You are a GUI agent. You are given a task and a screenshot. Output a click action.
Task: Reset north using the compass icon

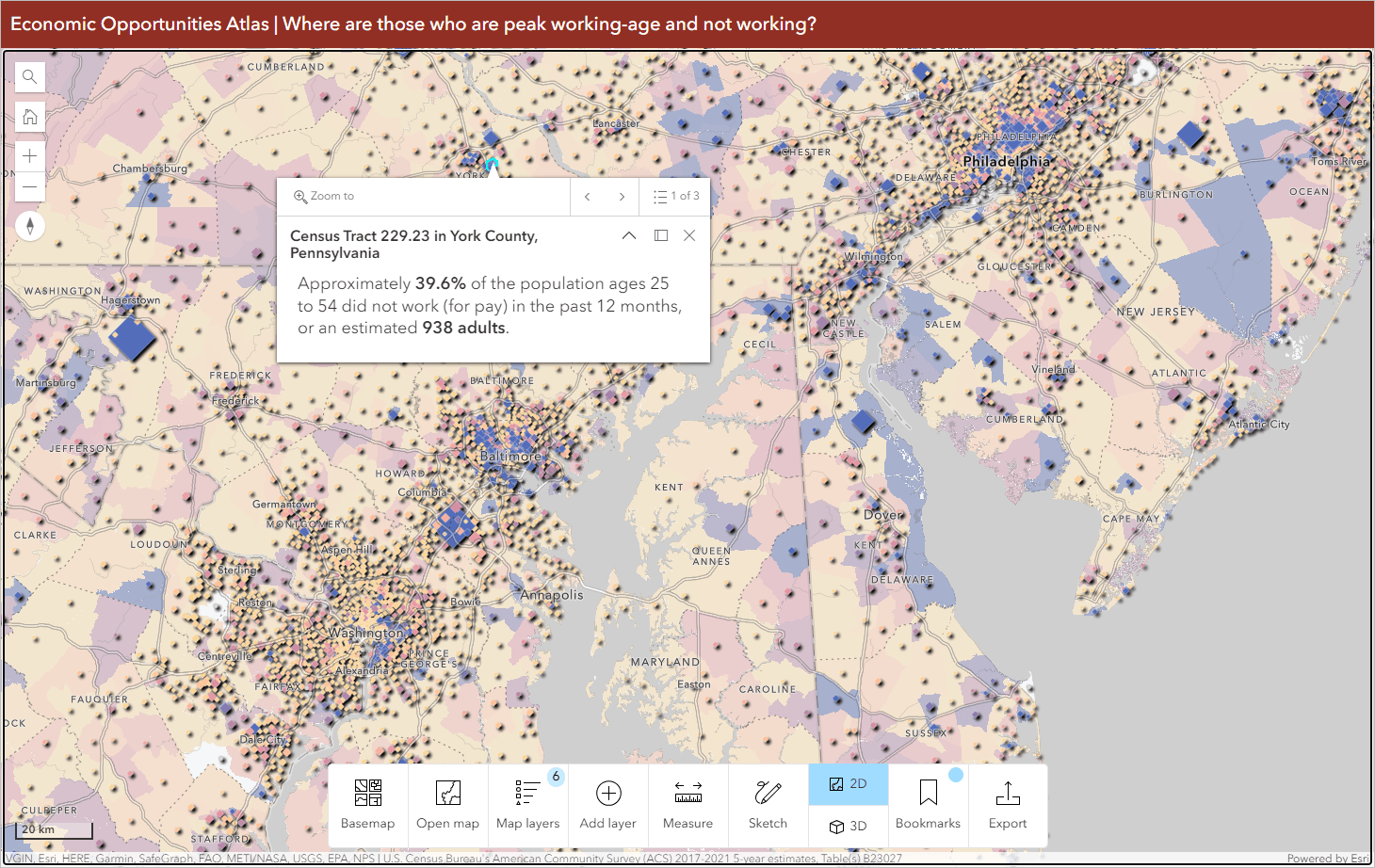pyautogui.click(x=29, y=226)
